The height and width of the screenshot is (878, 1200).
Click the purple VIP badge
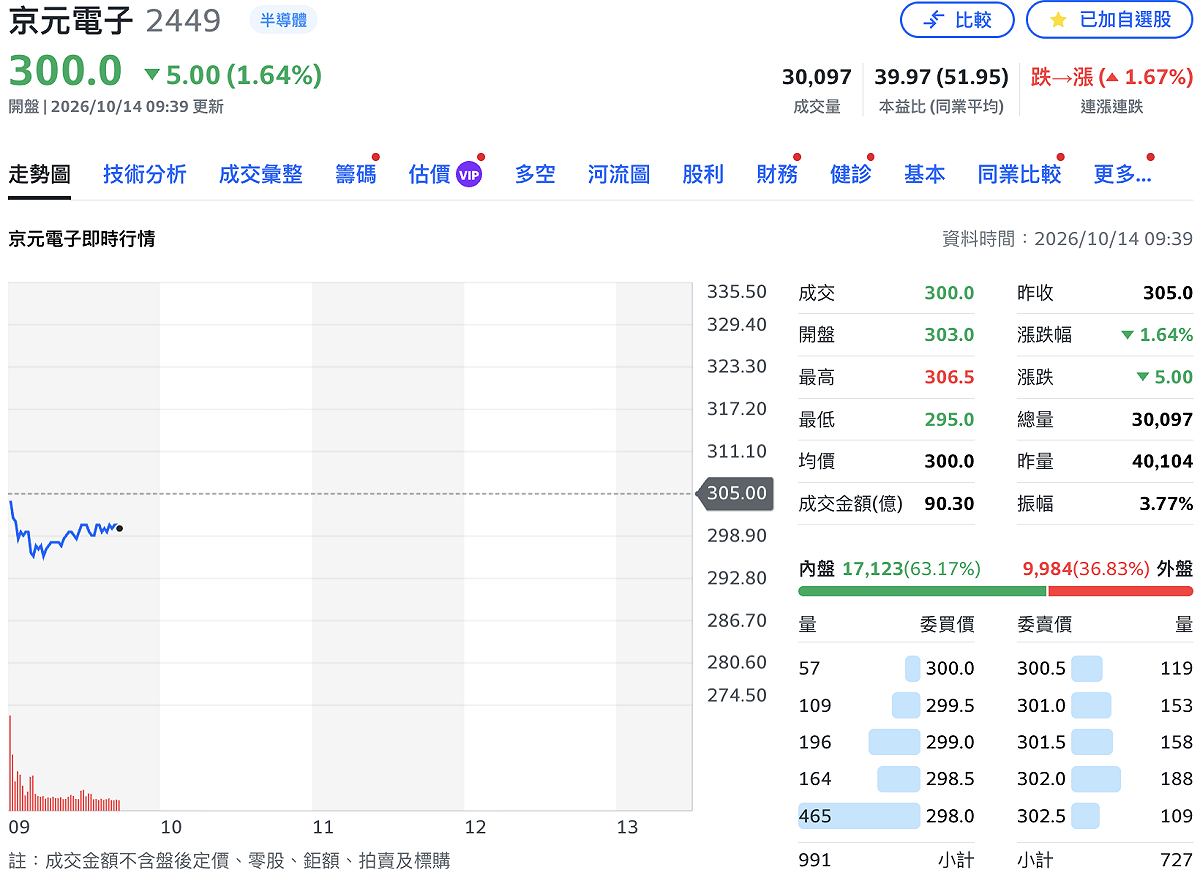(x=469, y=175)
